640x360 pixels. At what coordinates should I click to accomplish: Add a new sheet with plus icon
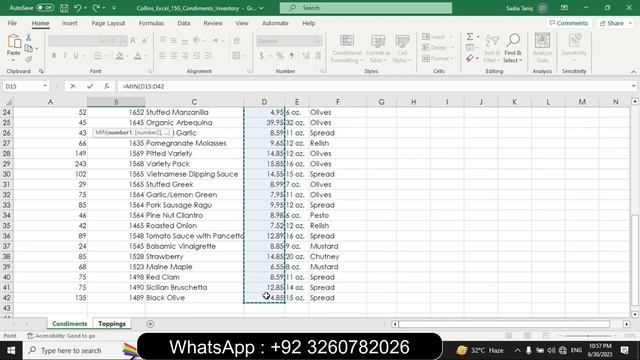(x=150, y=324)
